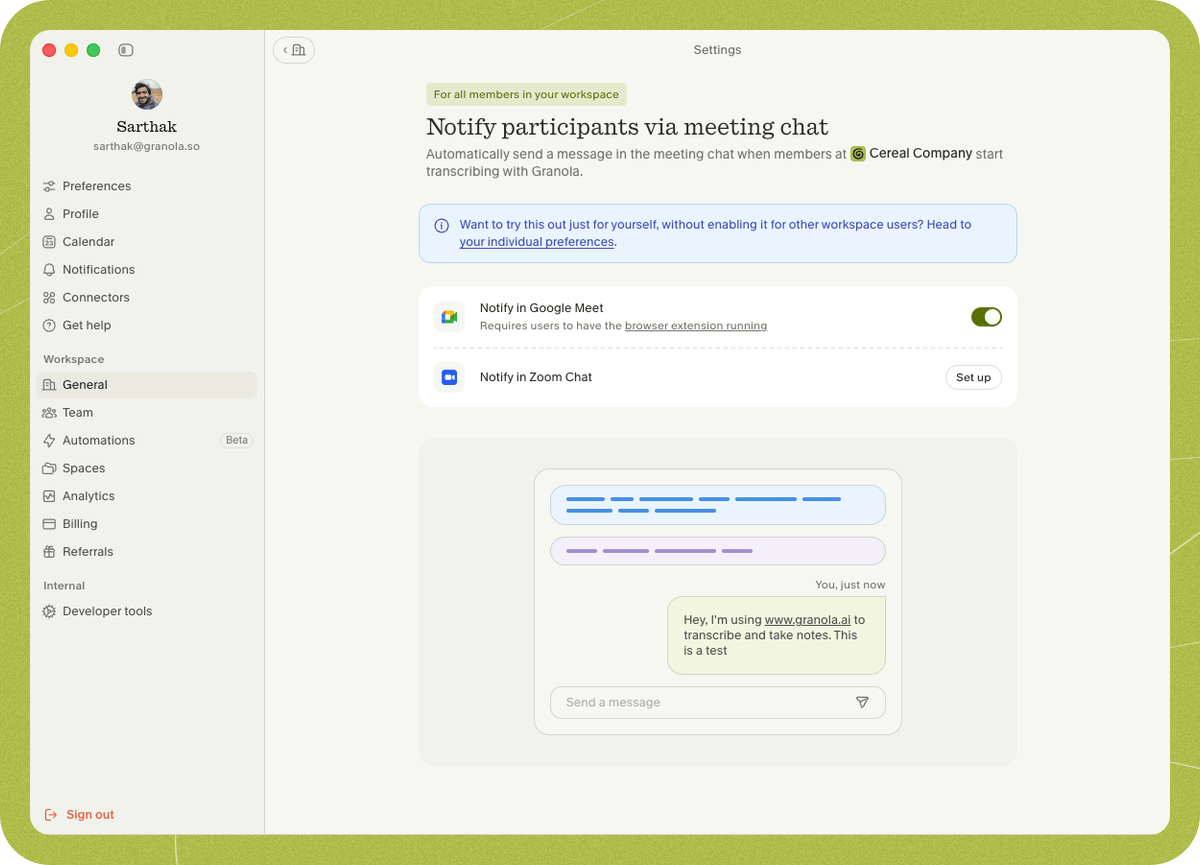Open the www.granola.ai link in preview
Image resolution: width=1200 pixels, height=865 pixels.
[808, 620]
